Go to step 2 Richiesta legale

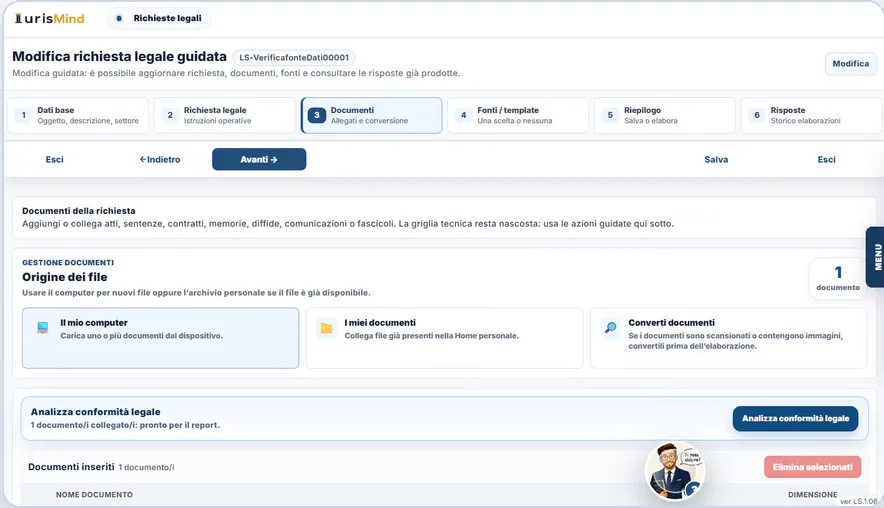pyautogui.click(x=224, y=116)
